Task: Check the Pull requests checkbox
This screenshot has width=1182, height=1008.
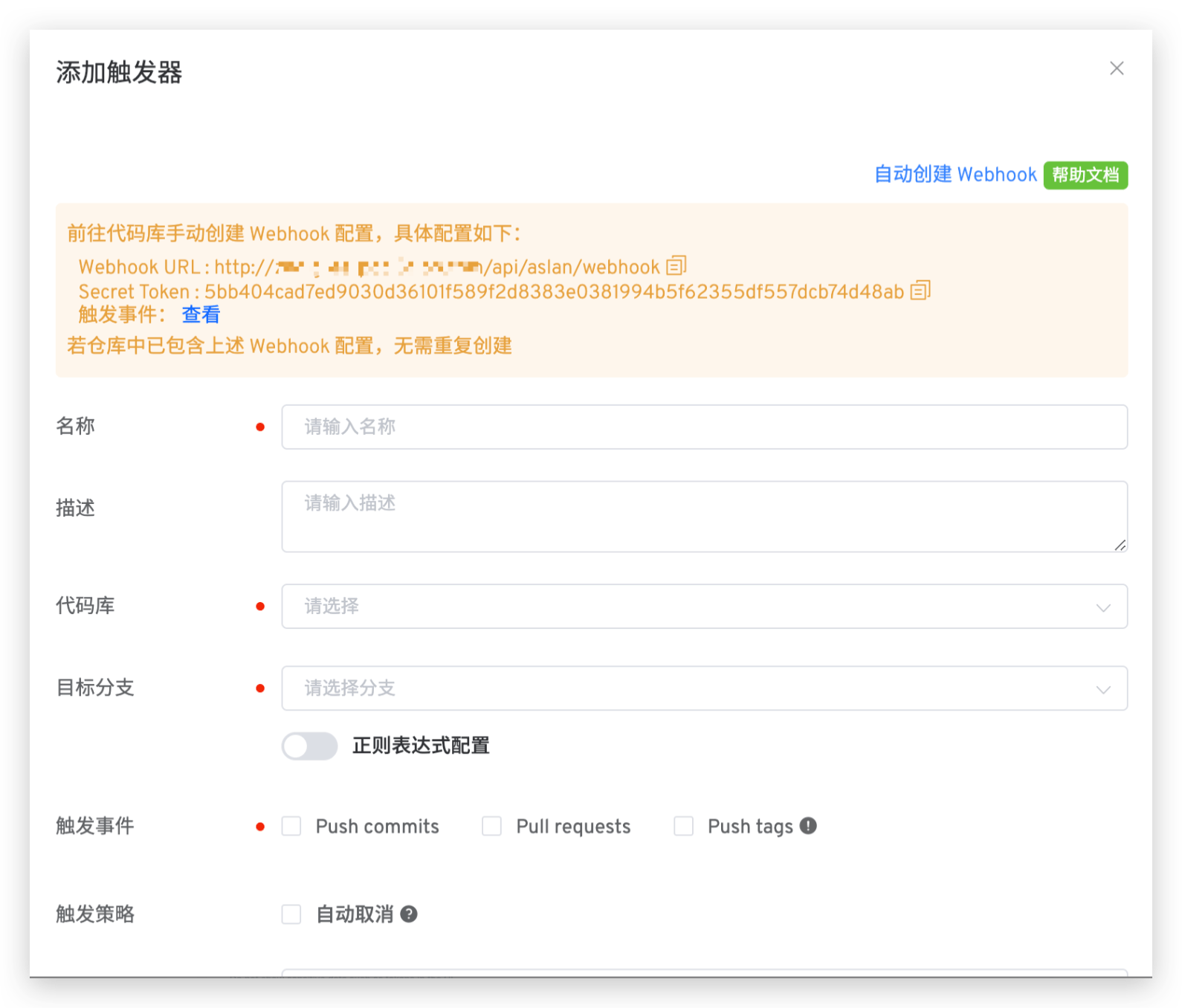Action: pos(491,827)
